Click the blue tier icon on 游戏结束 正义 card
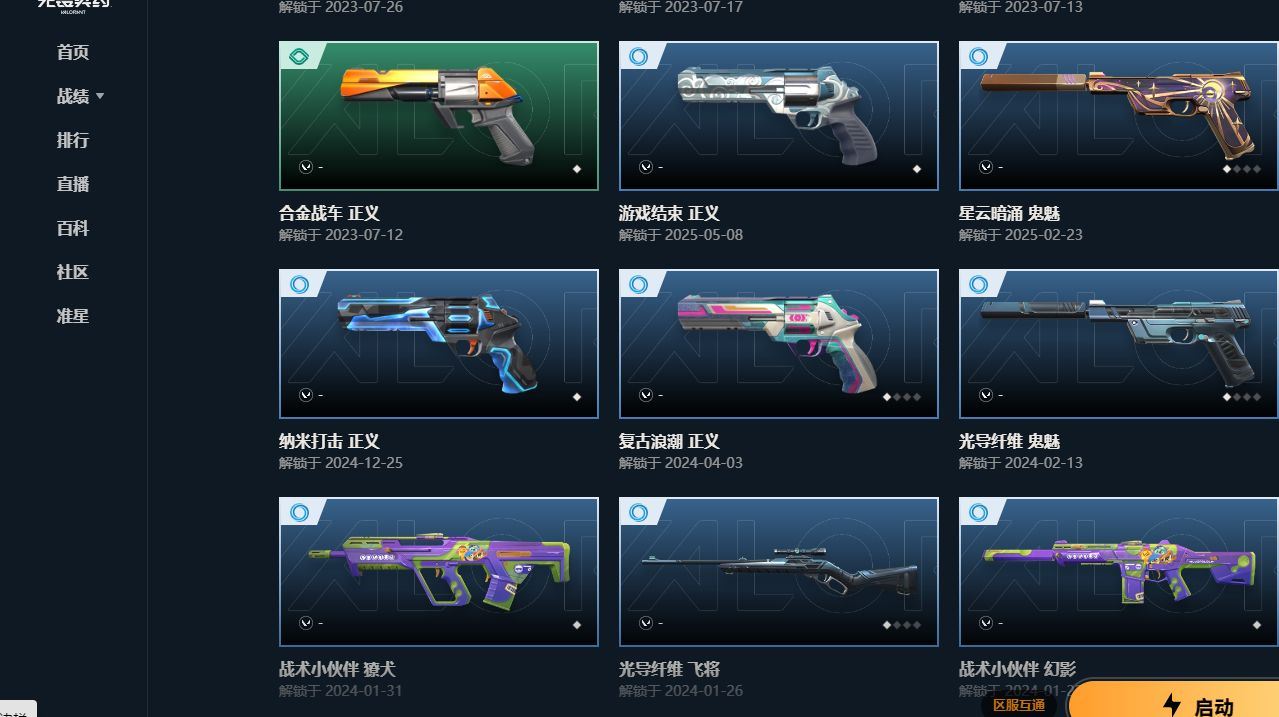This screenshot has height=717, width=1279. [638, 57]
